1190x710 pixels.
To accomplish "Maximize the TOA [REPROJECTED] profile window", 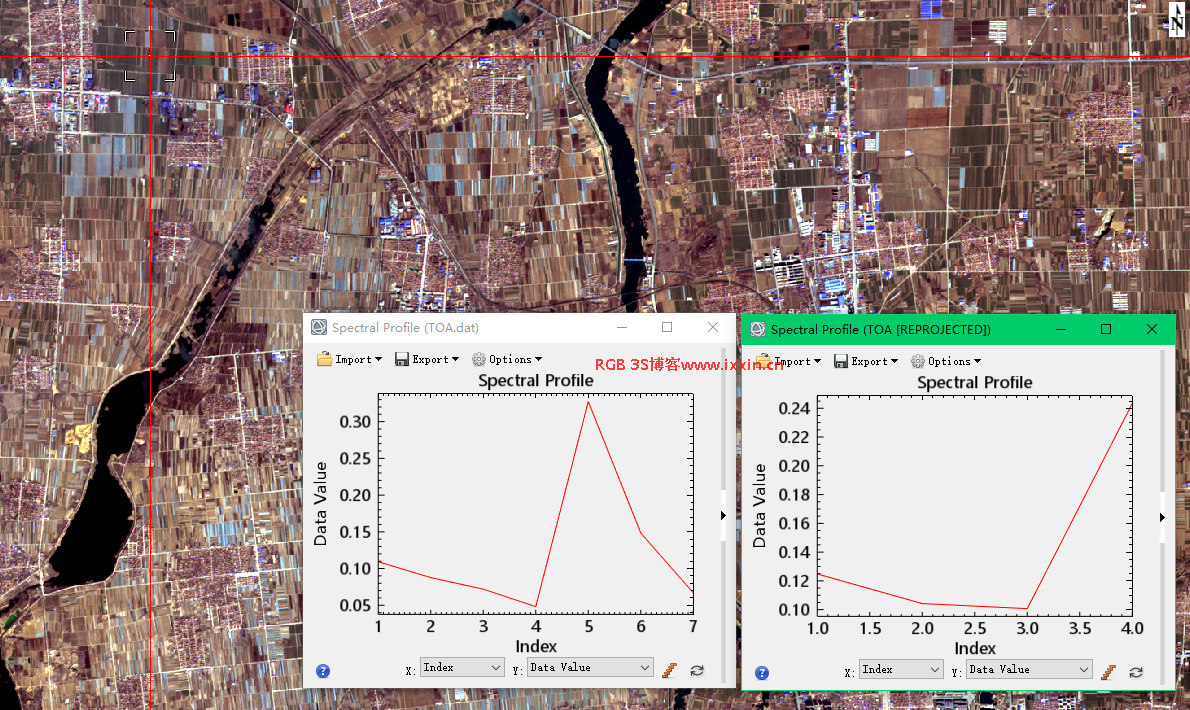I will click(1106, 329).
